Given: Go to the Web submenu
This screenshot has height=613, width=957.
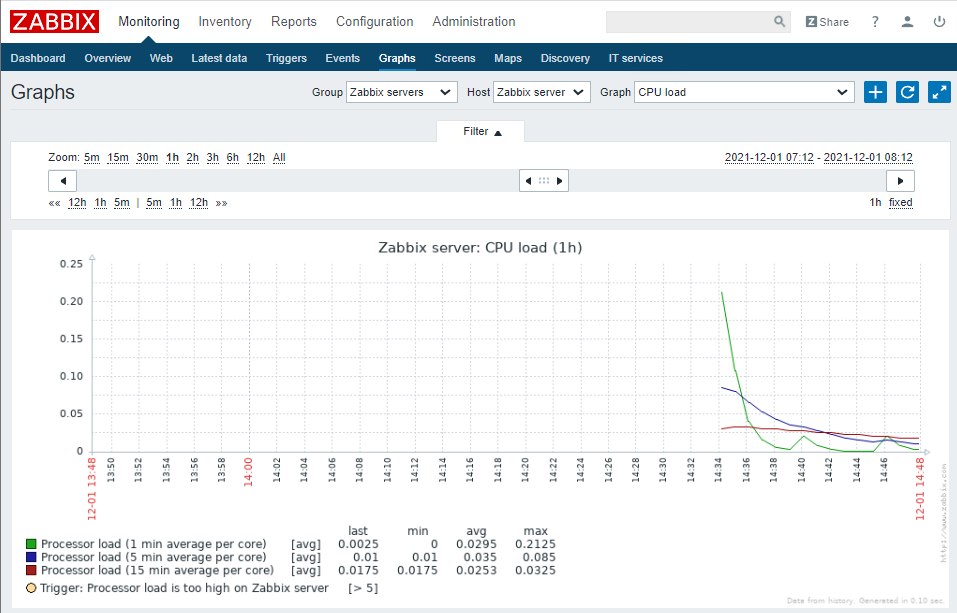Looking at the screenshot, I should coord(161,58).
